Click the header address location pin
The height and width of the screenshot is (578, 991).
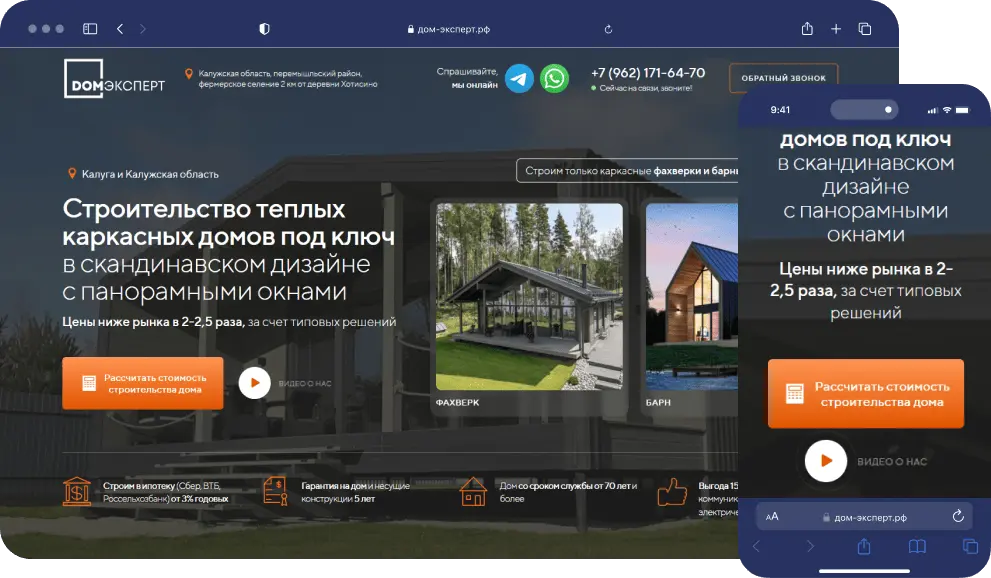click(188, 75)
